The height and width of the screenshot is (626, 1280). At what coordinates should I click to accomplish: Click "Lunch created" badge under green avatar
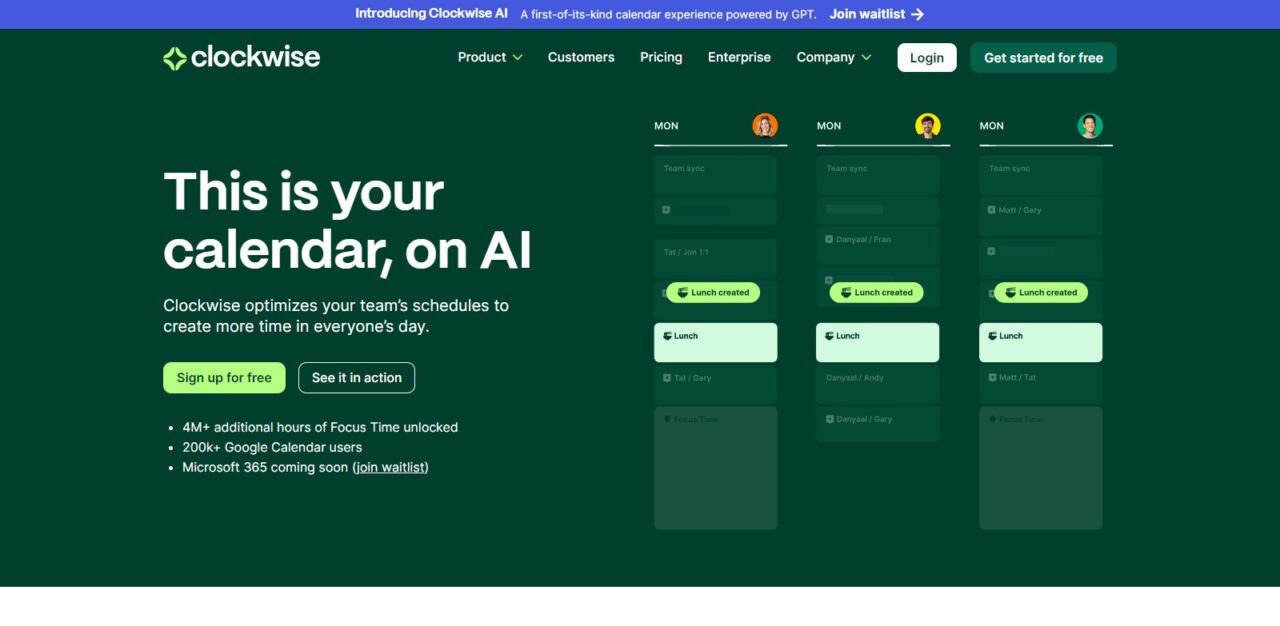[x=1041, y=292]
